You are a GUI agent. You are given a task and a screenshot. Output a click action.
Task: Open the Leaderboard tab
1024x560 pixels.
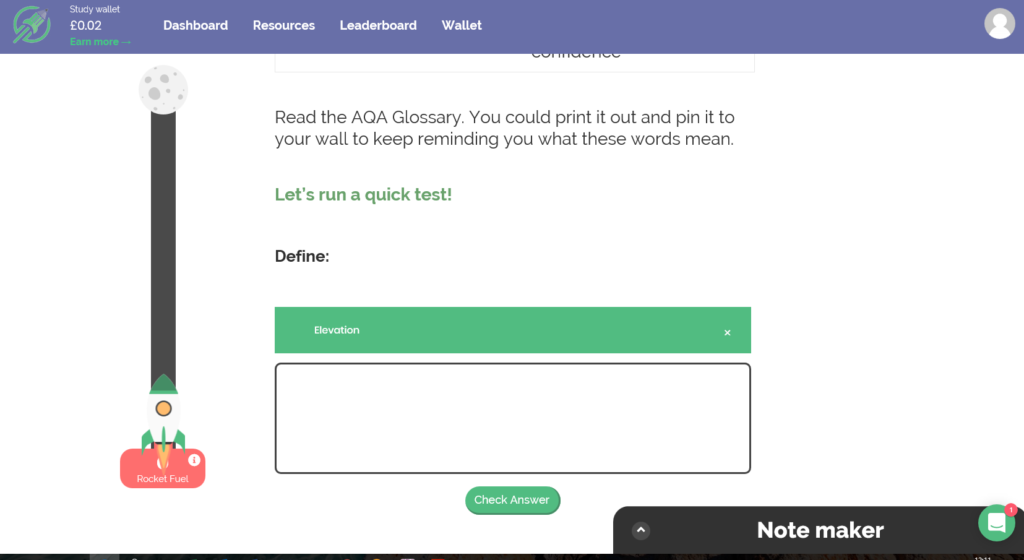coord(378,25)
